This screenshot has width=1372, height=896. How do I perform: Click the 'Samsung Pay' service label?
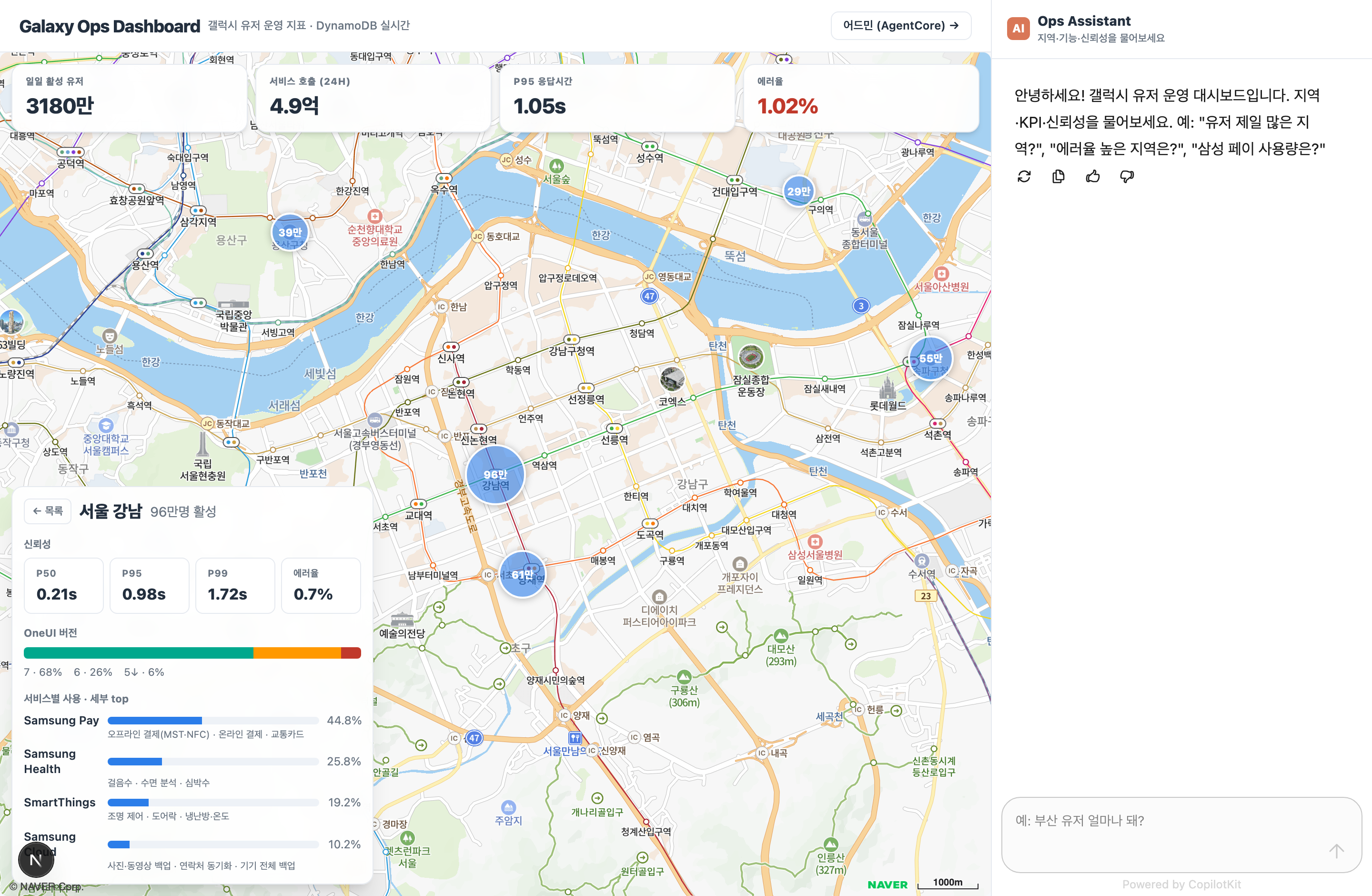(61, 720)
